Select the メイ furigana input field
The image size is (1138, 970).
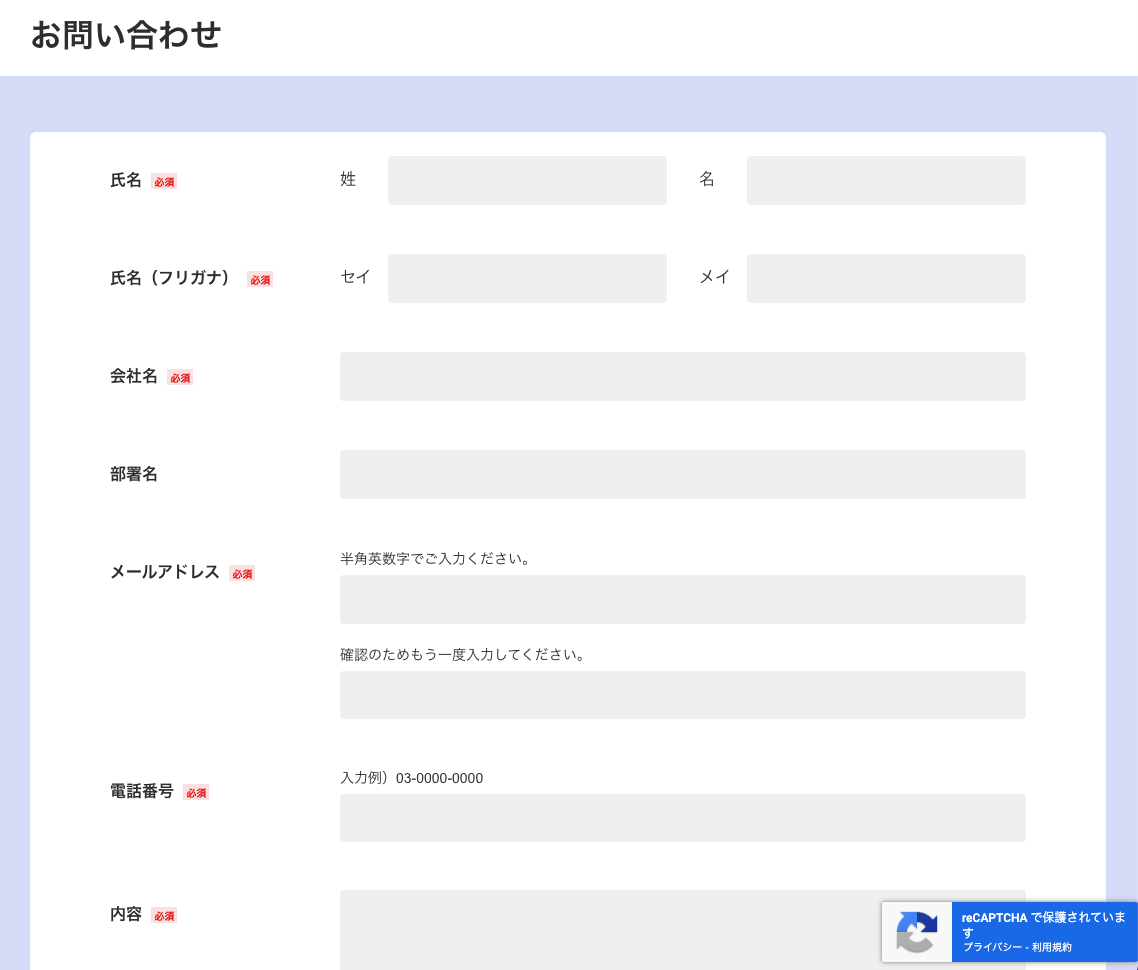886,278
